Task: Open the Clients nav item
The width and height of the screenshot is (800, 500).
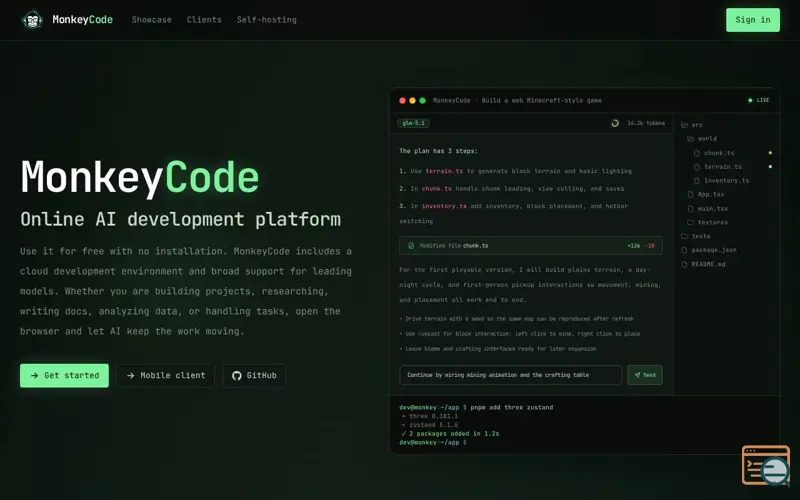Action: click(x=204, y=20)
